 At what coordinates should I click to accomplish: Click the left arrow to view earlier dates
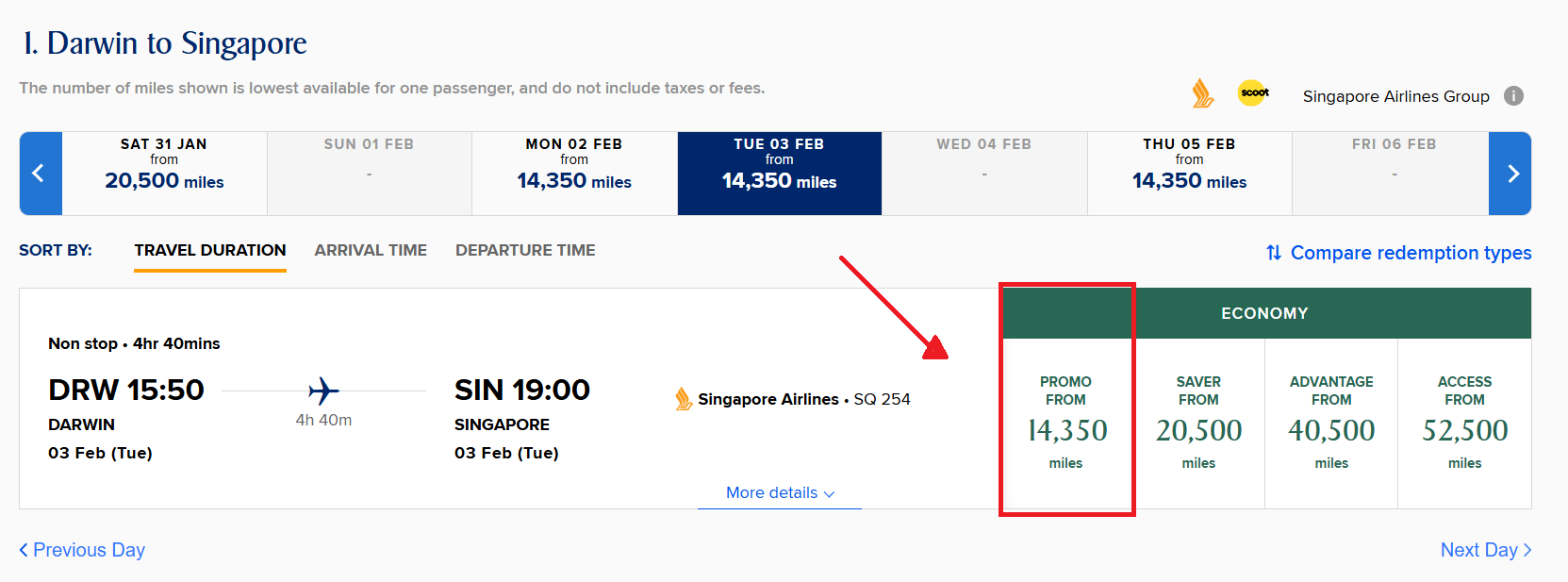40,174
